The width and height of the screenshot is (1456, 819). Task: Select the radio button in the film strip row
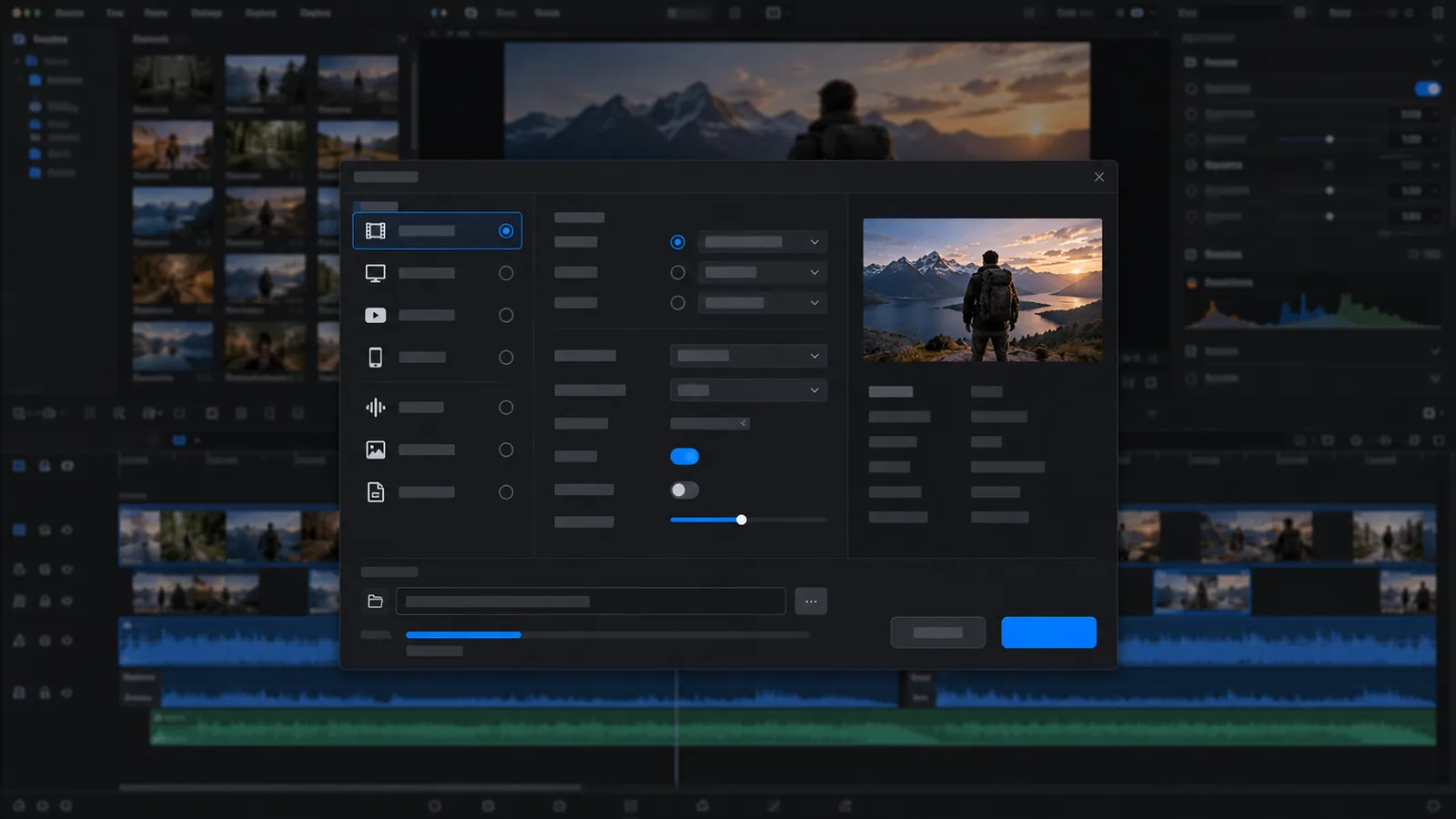pos(506,231)
